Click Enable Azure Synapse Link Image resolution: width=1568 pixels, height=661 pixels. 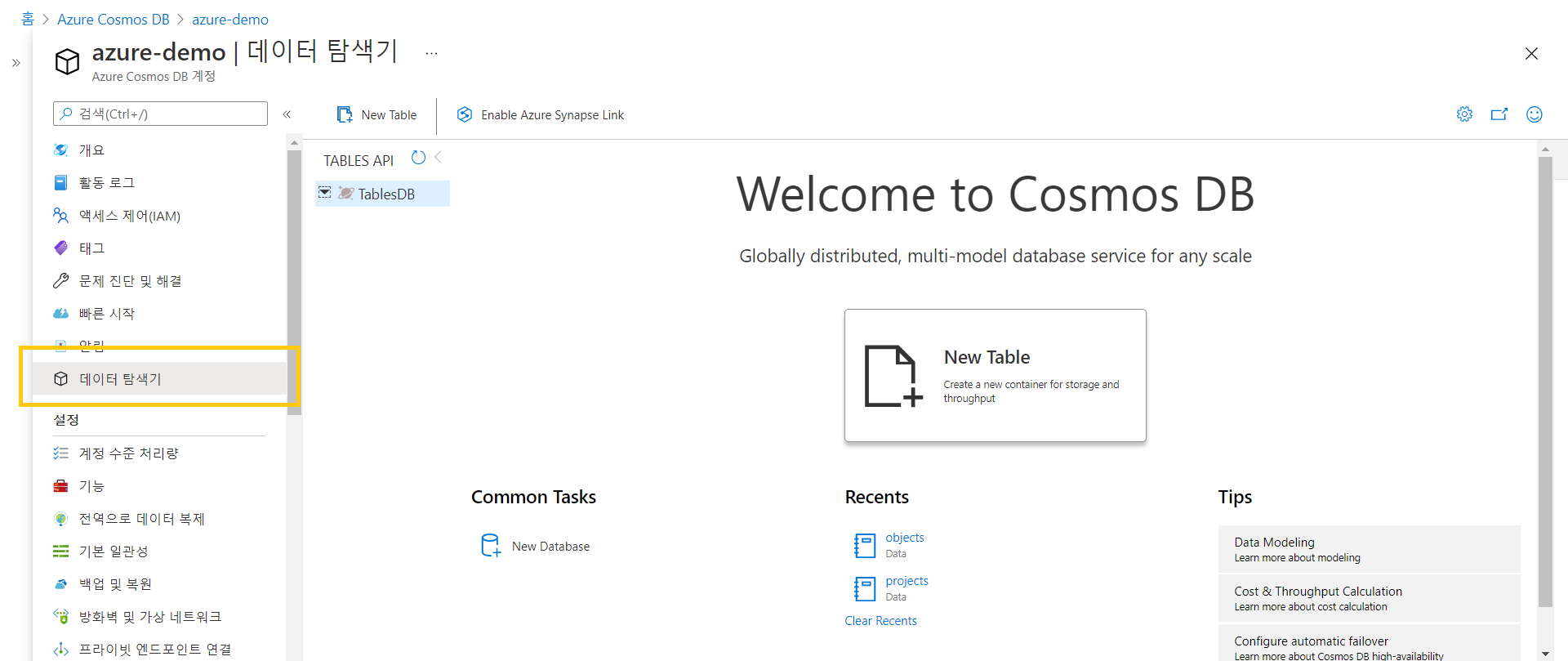pos(540,115)
